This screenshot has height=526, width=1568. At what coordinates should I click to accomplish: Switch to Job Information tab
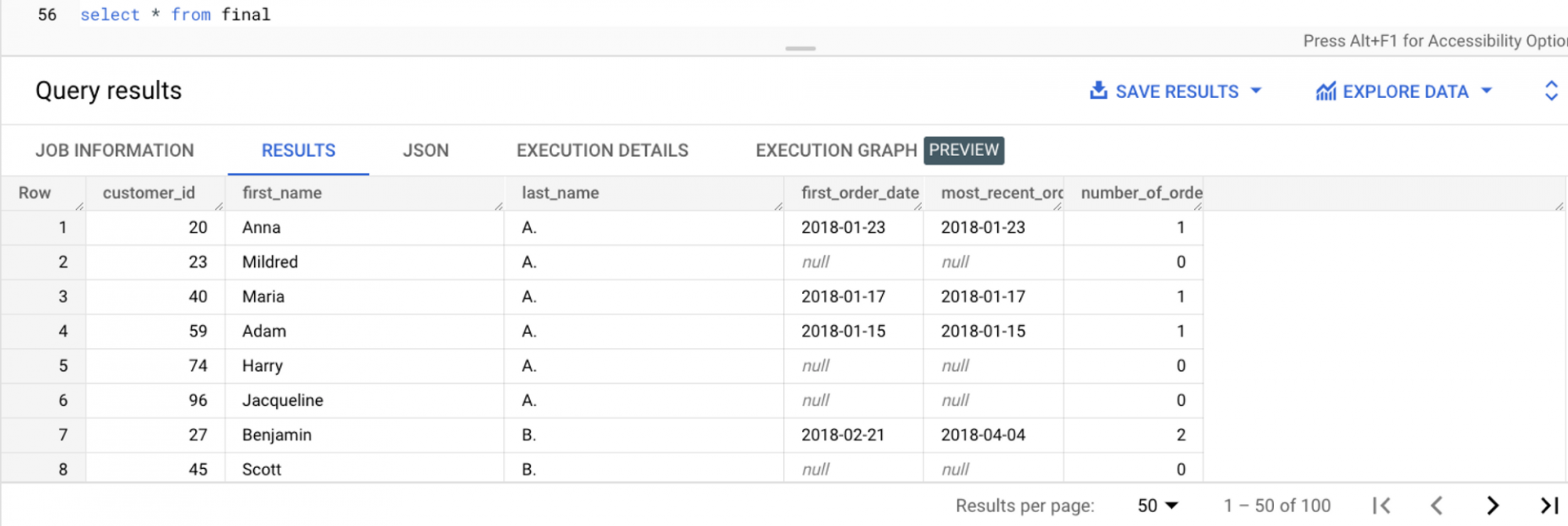114,150
